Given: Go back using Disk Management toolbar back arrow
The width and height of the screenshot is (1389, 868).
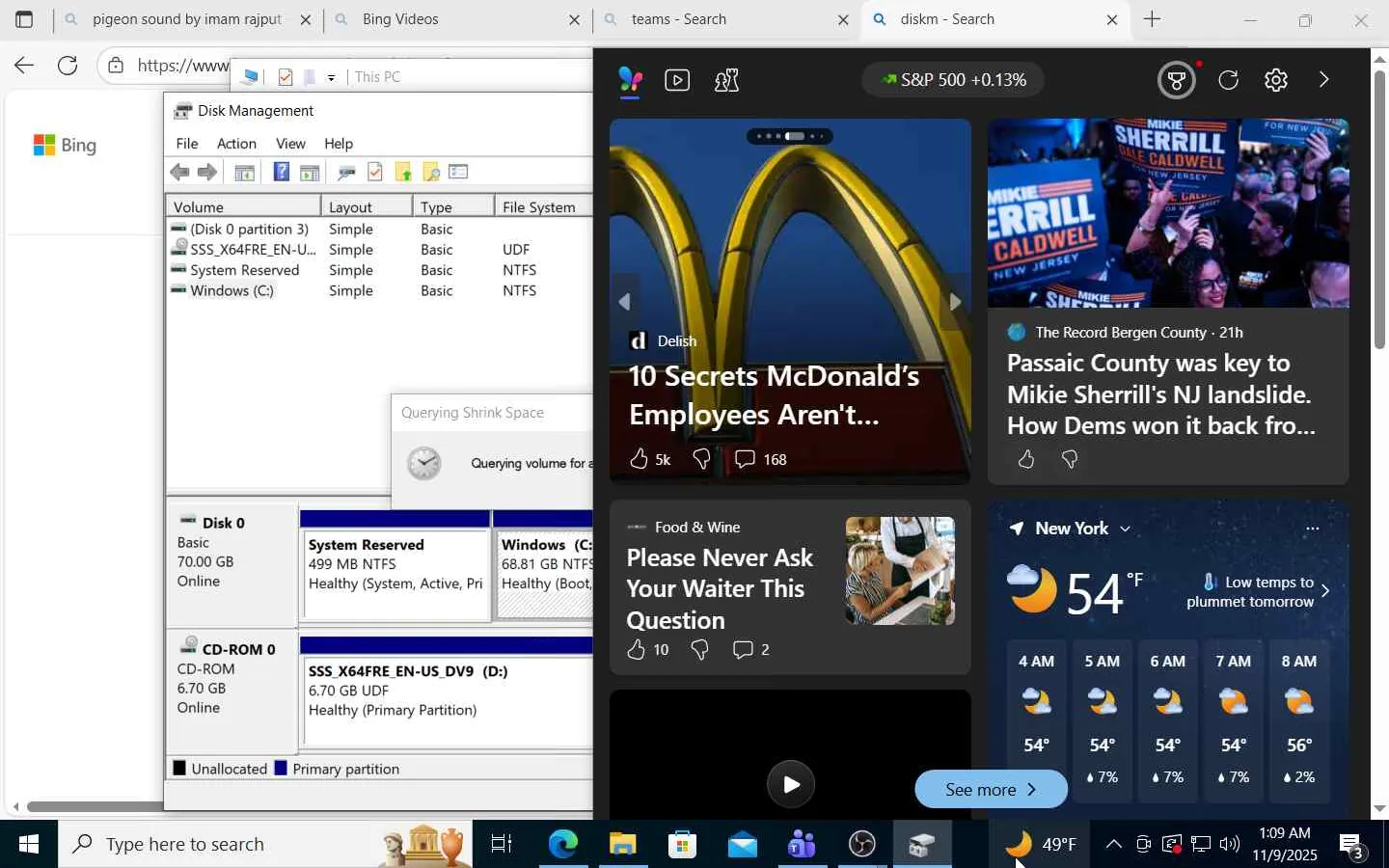Looking at the screenshot, I should click(x=179, y=172).
